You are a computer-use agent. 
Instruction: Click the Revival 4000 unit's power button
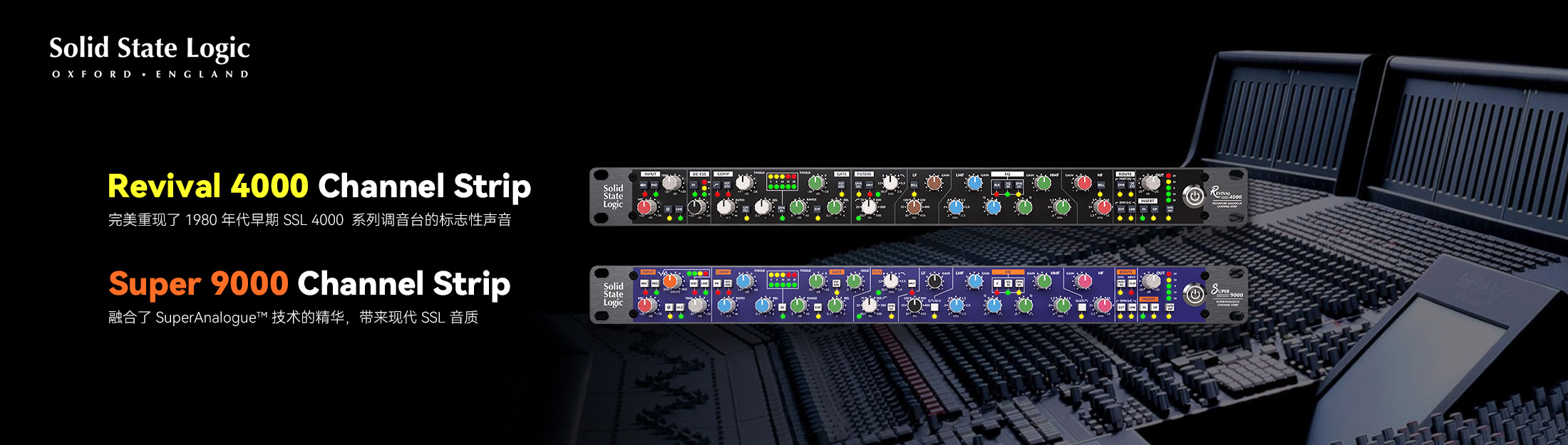click(1194, 196)
